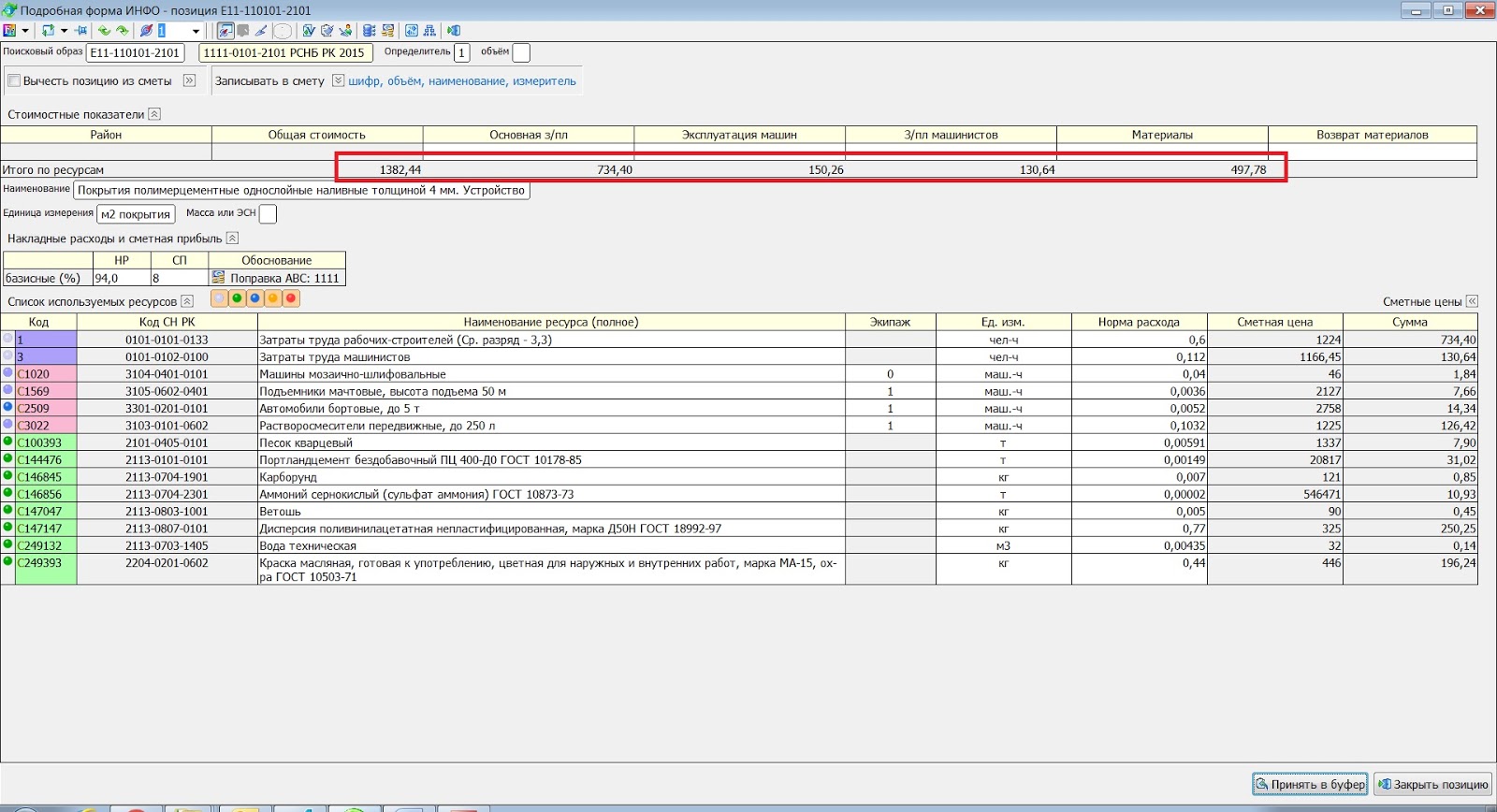Click the marker dot of row C100393
This screenshot has width=1497, height=812.
(7, 442)
